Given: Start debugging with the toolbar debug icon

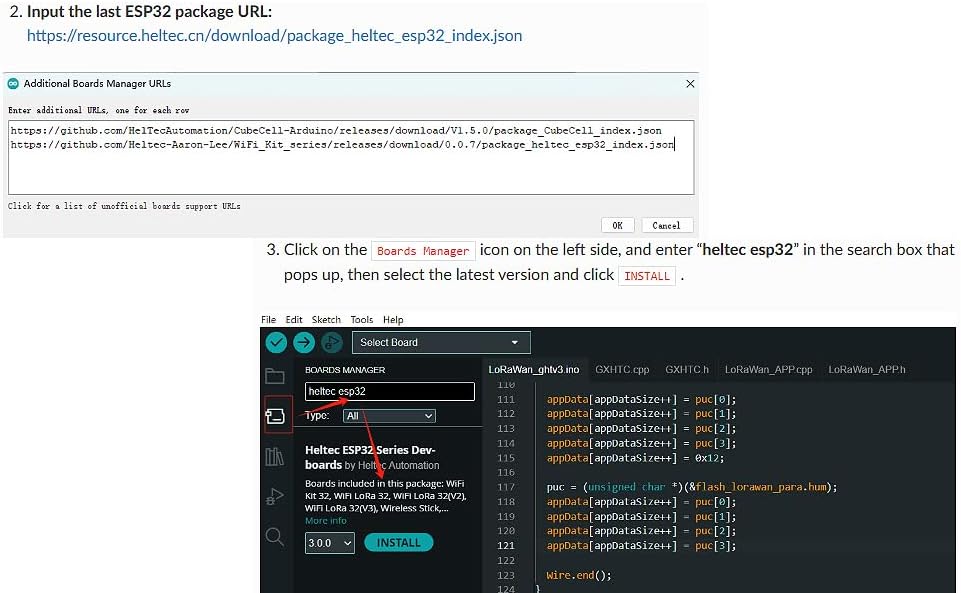Looking at the screenshot, I should [x=330, y=342].
